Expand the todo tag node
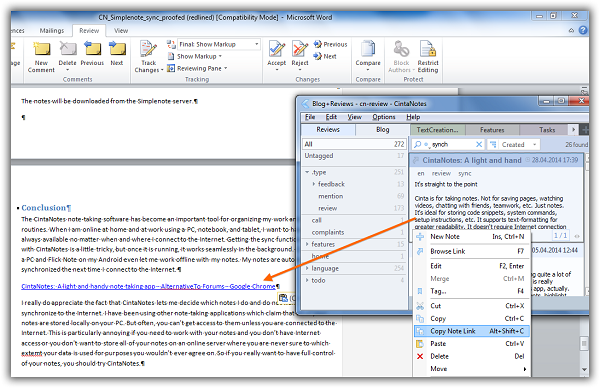Image resolution: width=600 pixels, height=388 pixels. tap(307, 280)
